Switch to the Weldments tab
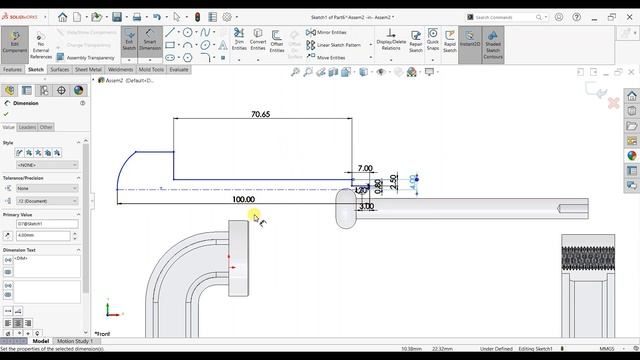The image size is (640, 360). click(120, 69)
